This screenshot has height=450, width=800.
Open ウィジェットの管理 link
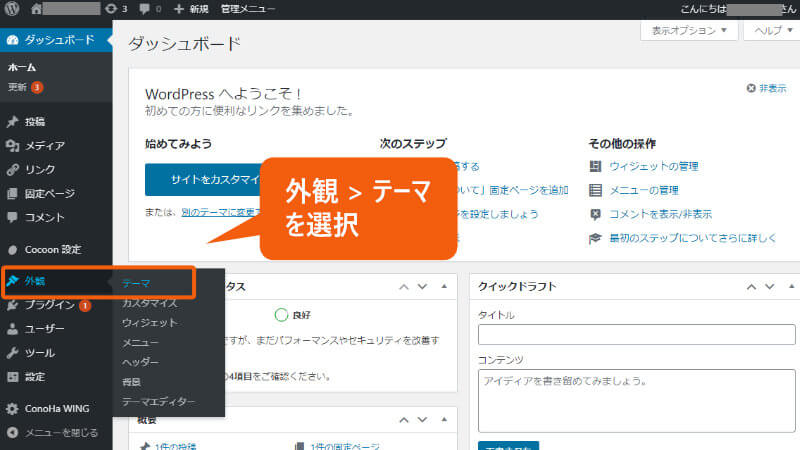pos(654,166)
